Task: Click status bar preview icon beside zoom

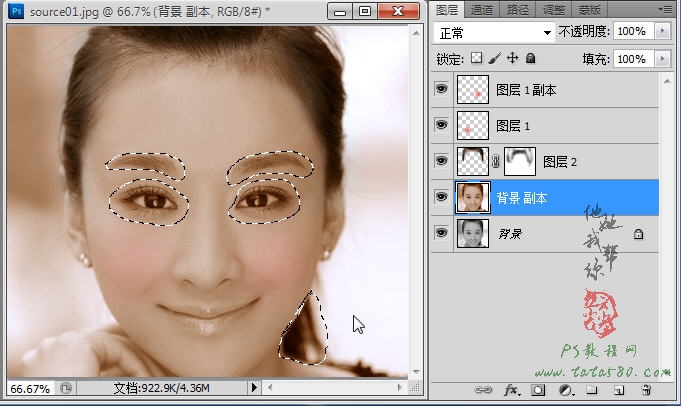Action: point(66,387)
